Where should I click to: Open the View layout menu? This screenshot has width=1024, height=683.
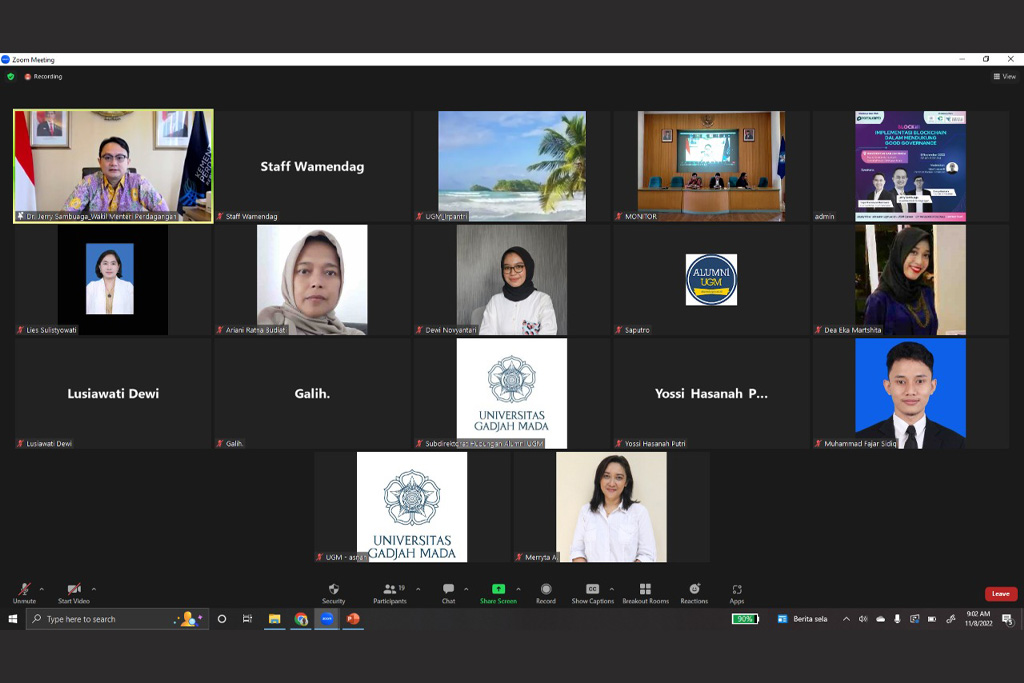1004,76
